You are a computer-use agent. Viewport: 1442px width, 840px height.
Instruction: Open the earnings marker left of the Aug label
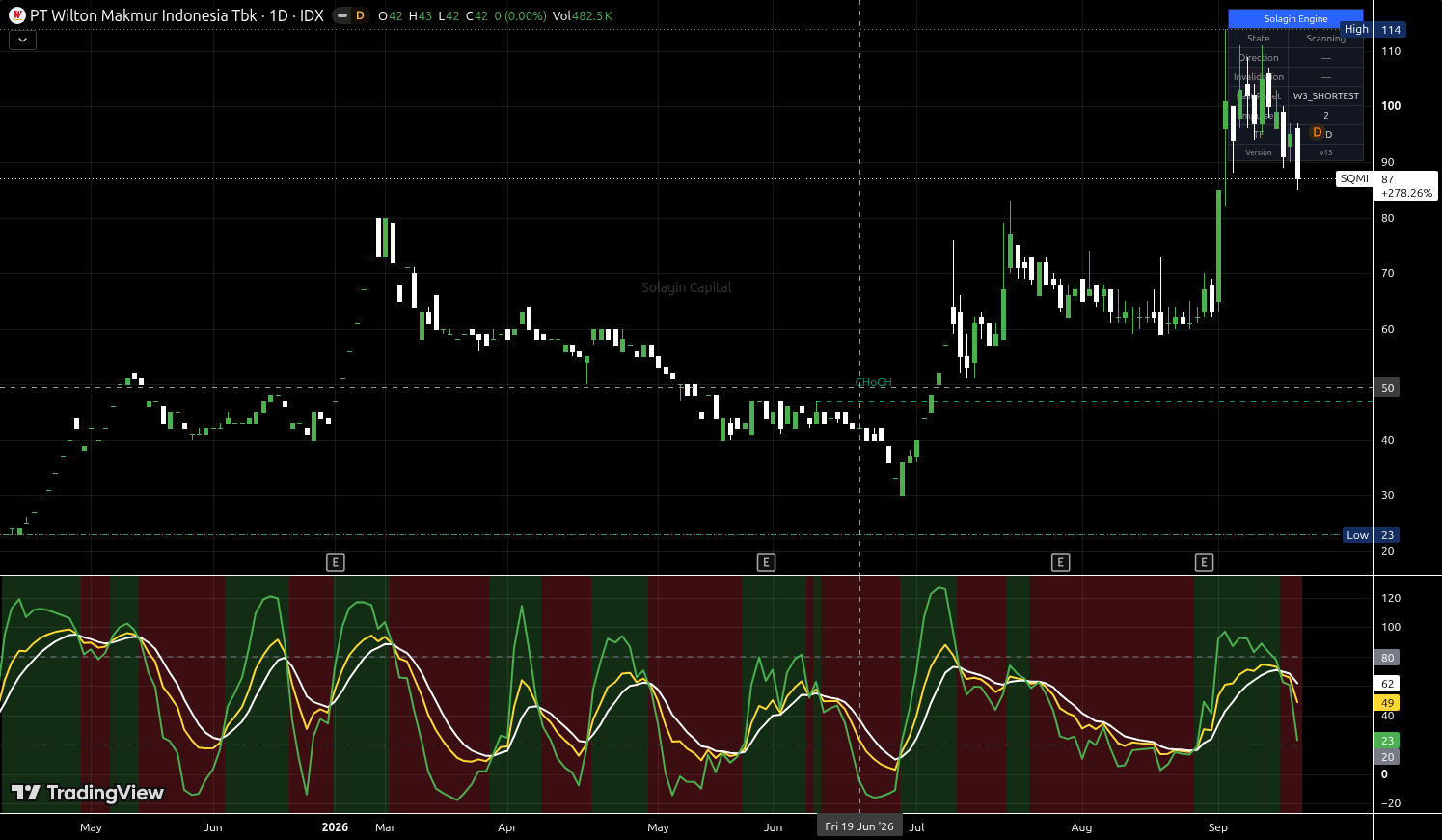tap(1060, 562)
